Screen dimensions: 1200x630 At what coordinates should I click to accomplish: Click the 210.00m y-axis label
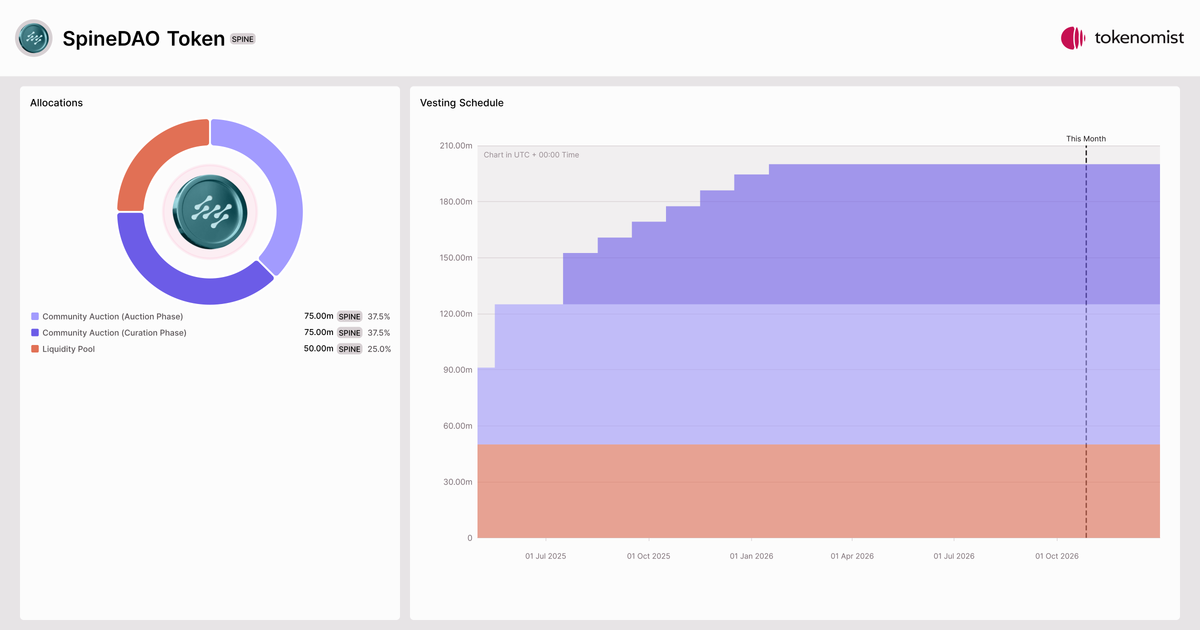455,146
